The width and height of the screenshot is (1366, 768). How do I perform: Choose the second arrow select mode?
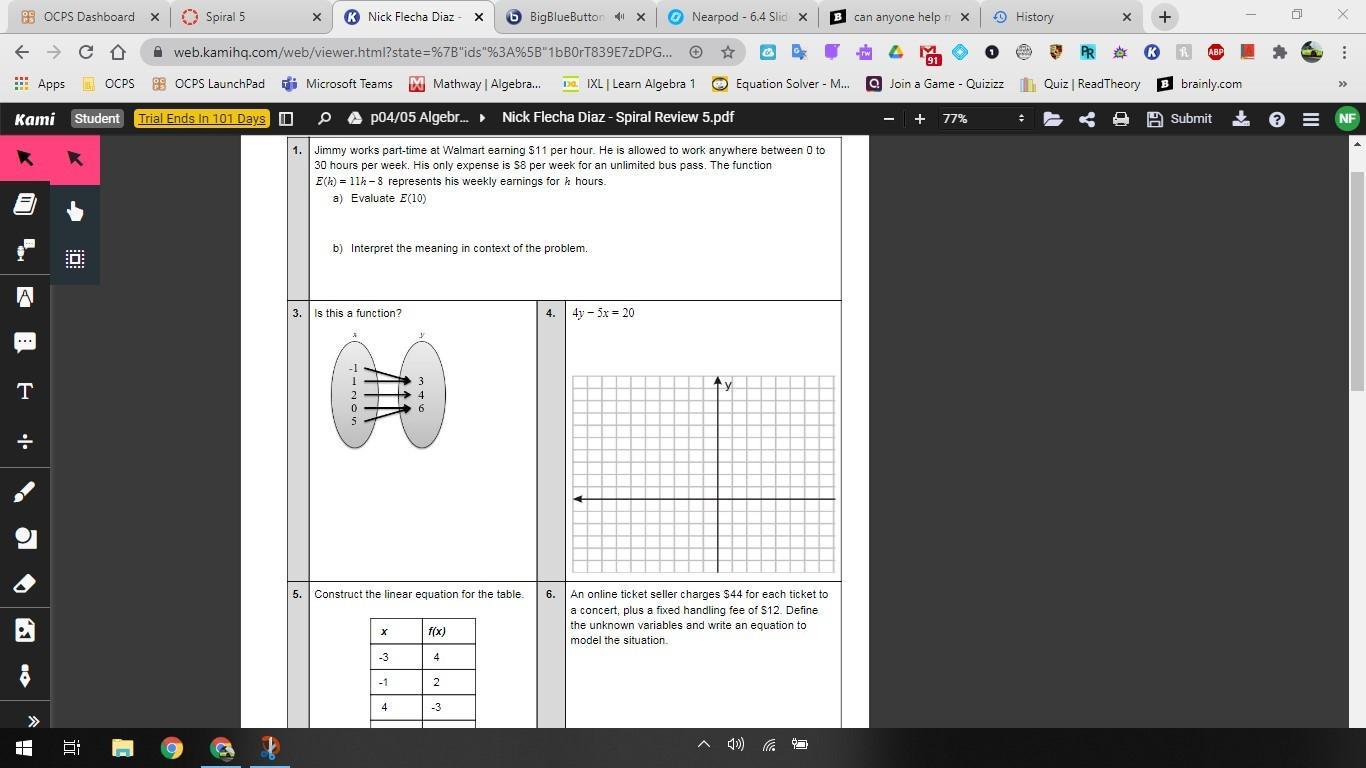coord(75,158)
